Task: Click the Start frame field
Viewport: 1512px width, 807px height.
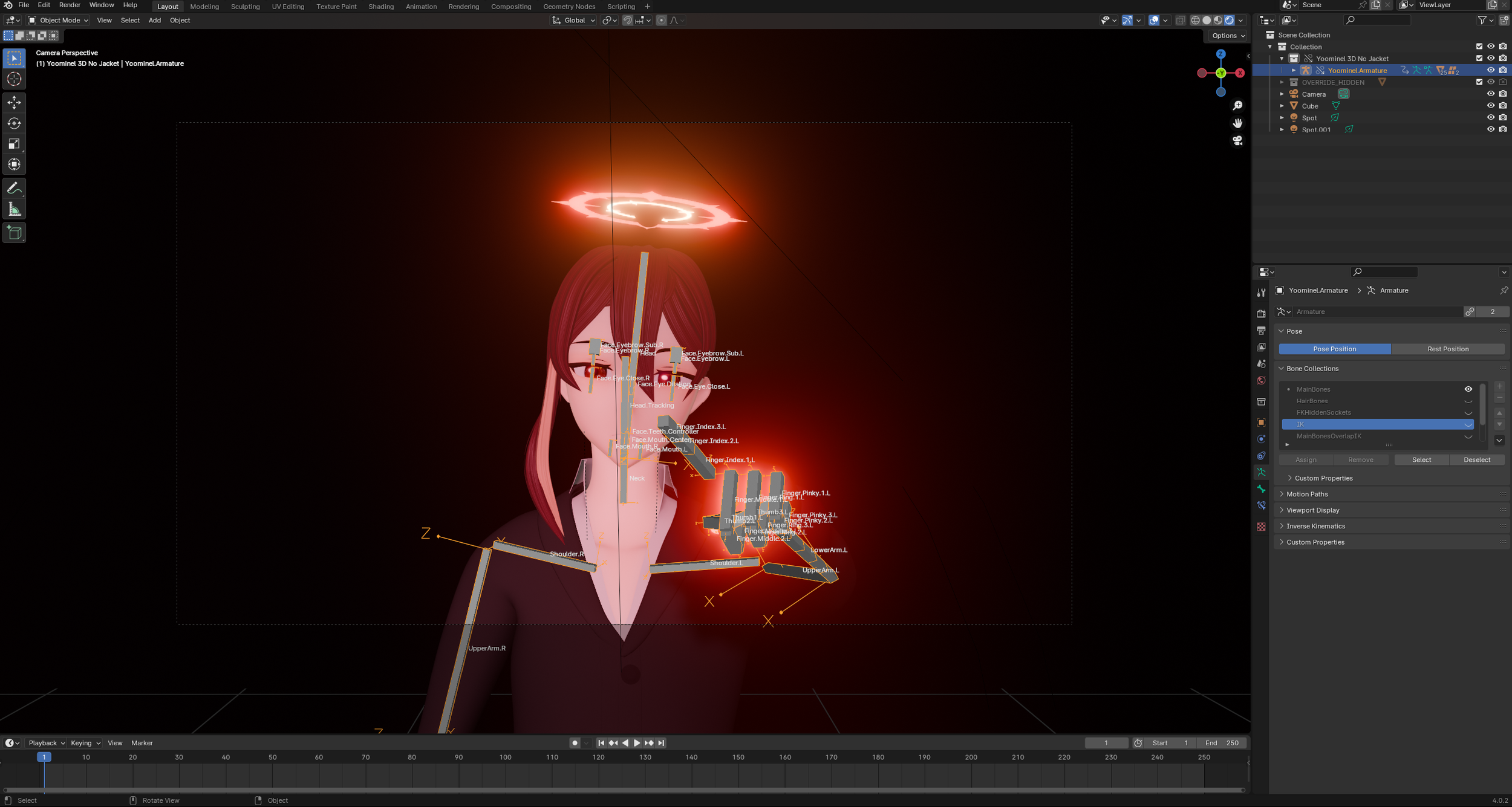Action: pyautogui.click(x=1171, y=743)
